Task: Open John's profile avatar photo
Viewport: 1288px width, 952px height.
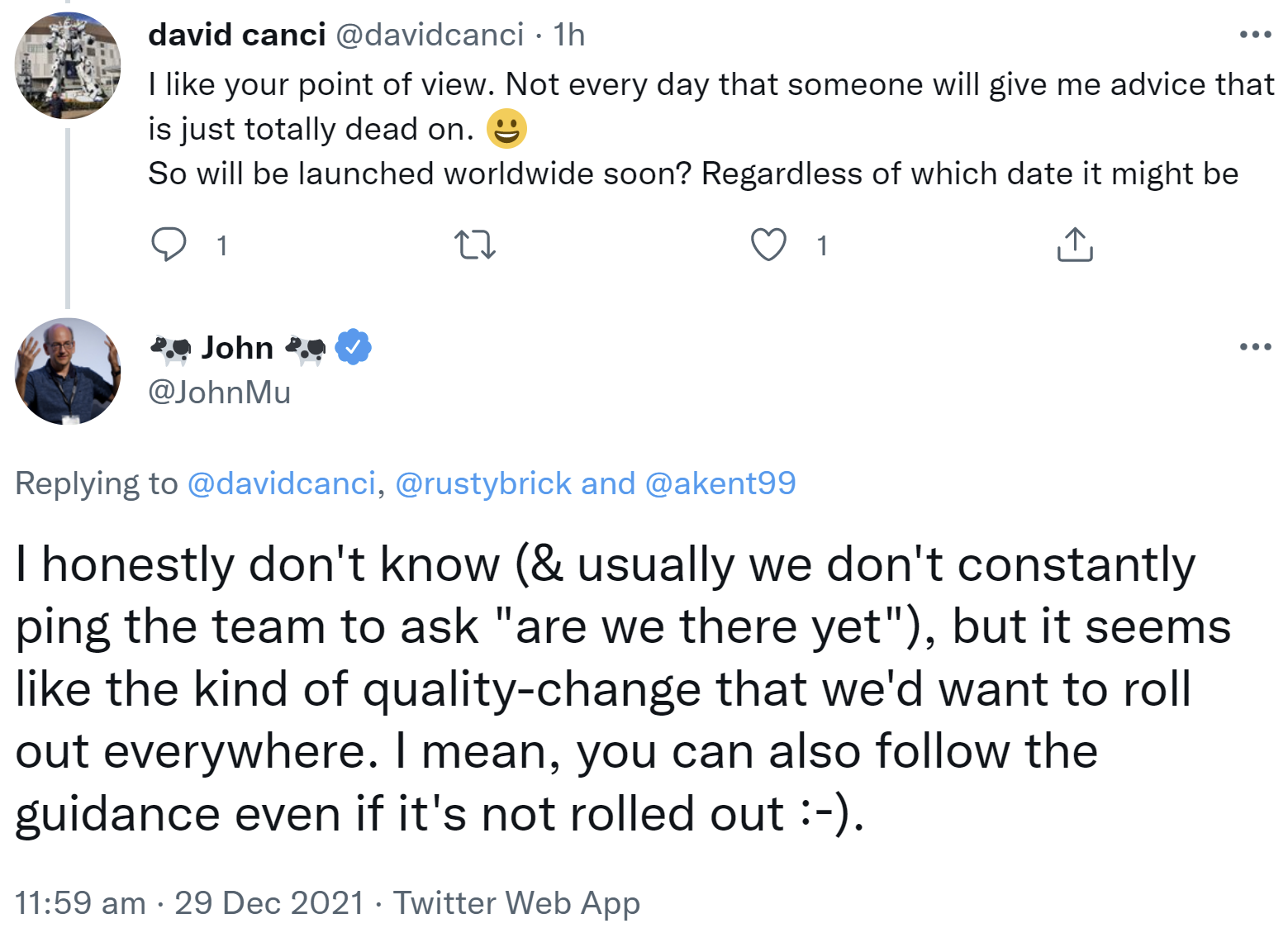Action: 68,371
